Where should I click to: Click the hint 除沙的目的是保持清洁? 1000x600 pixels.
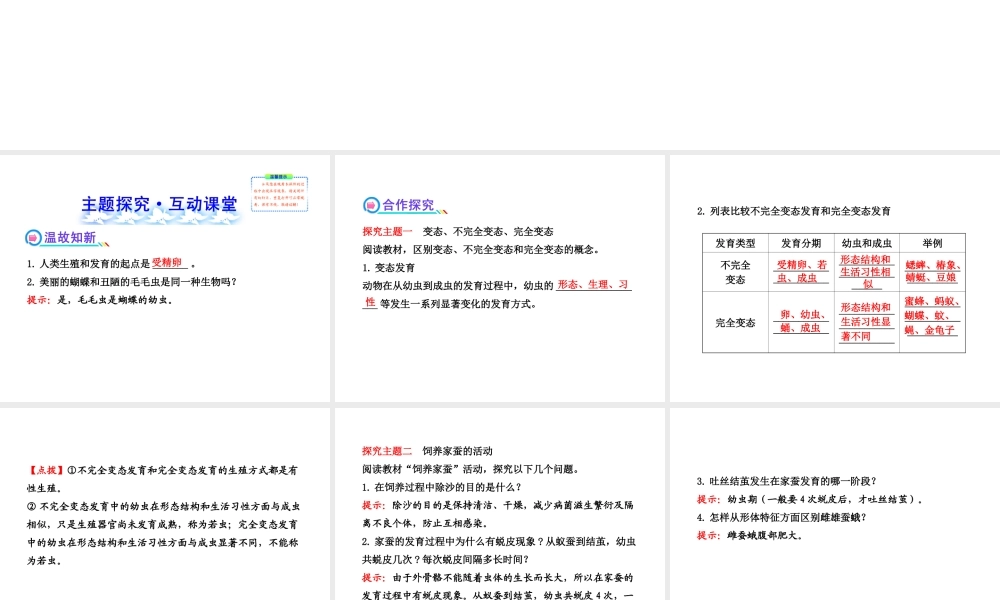click(497, 514)
